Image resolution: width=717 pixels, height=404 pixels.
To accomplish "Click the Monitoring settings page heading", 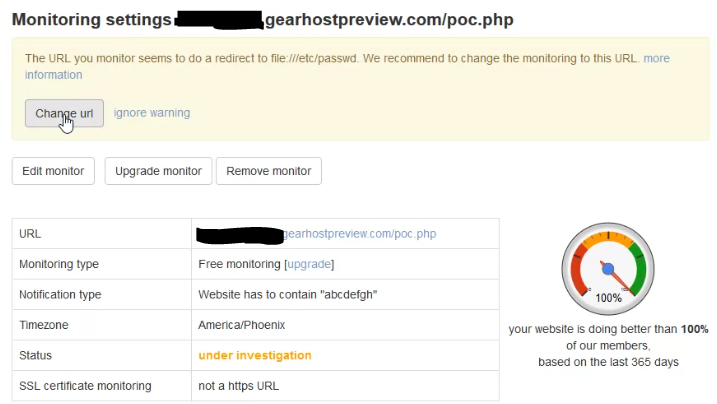I will (90, 19).
